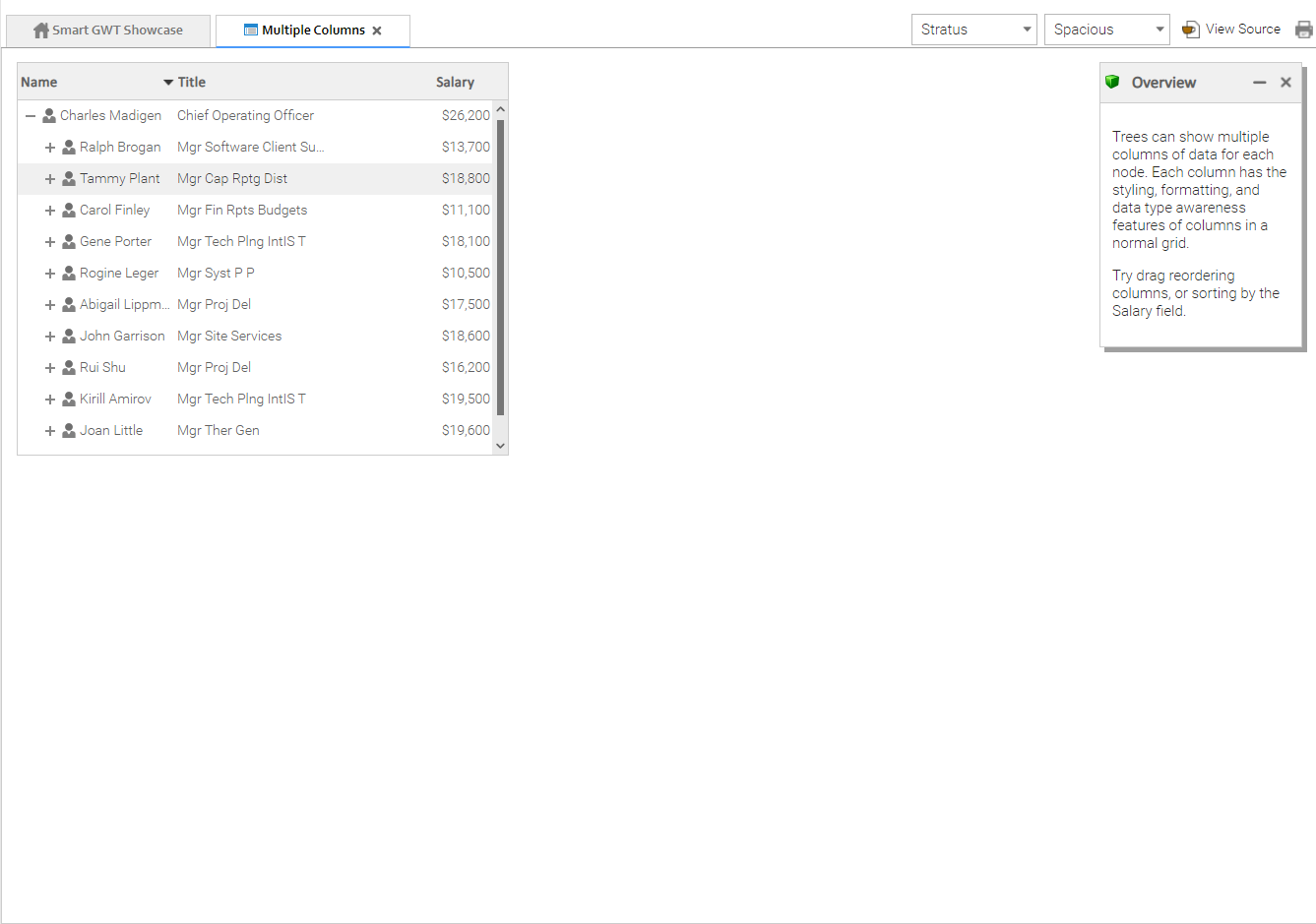Collapse the Charles Madigen node
Screen dimensions: 1316x924
(31, 116)
